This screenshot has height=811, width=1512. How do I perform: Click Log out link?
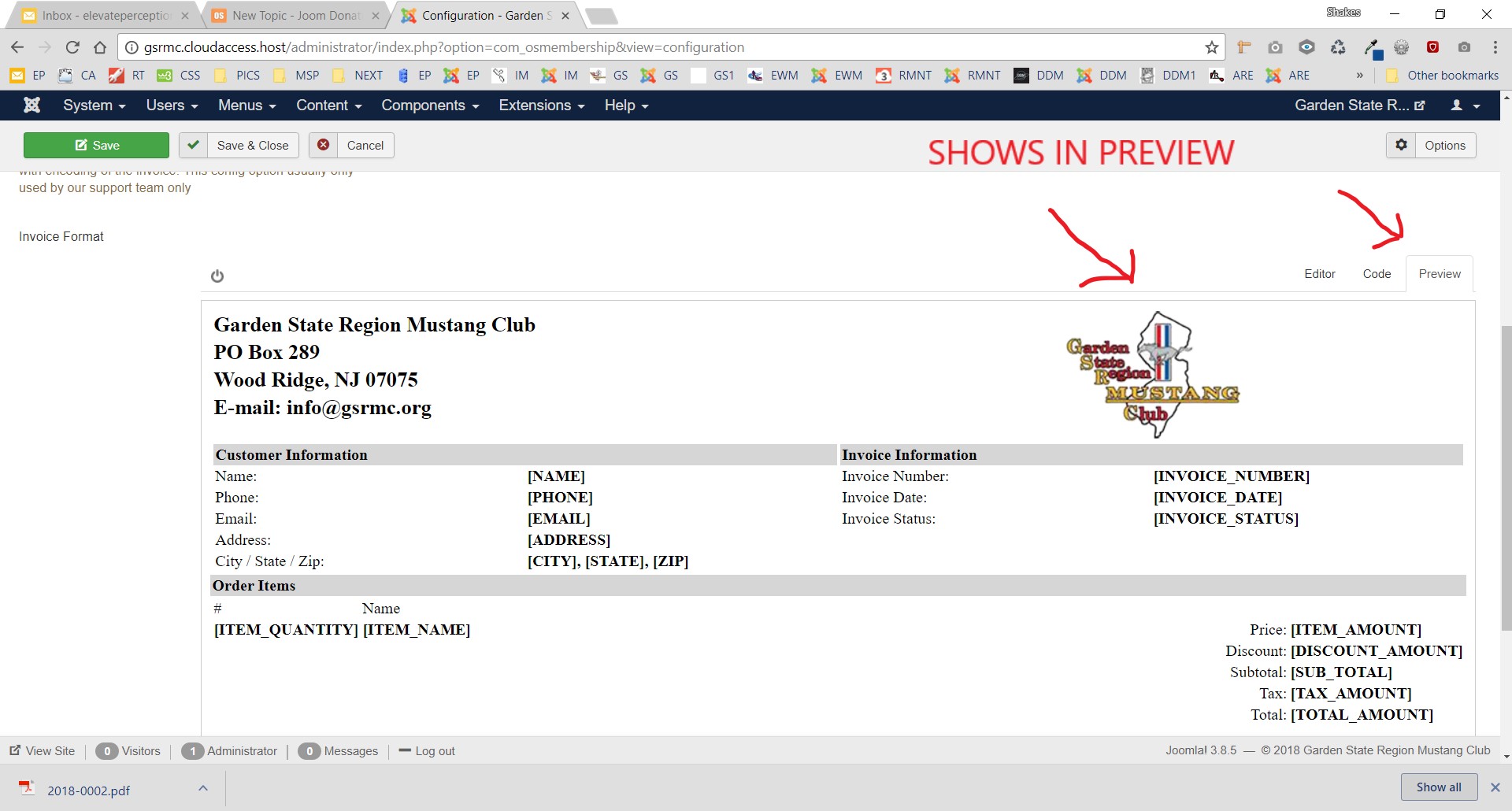[427, 750]
